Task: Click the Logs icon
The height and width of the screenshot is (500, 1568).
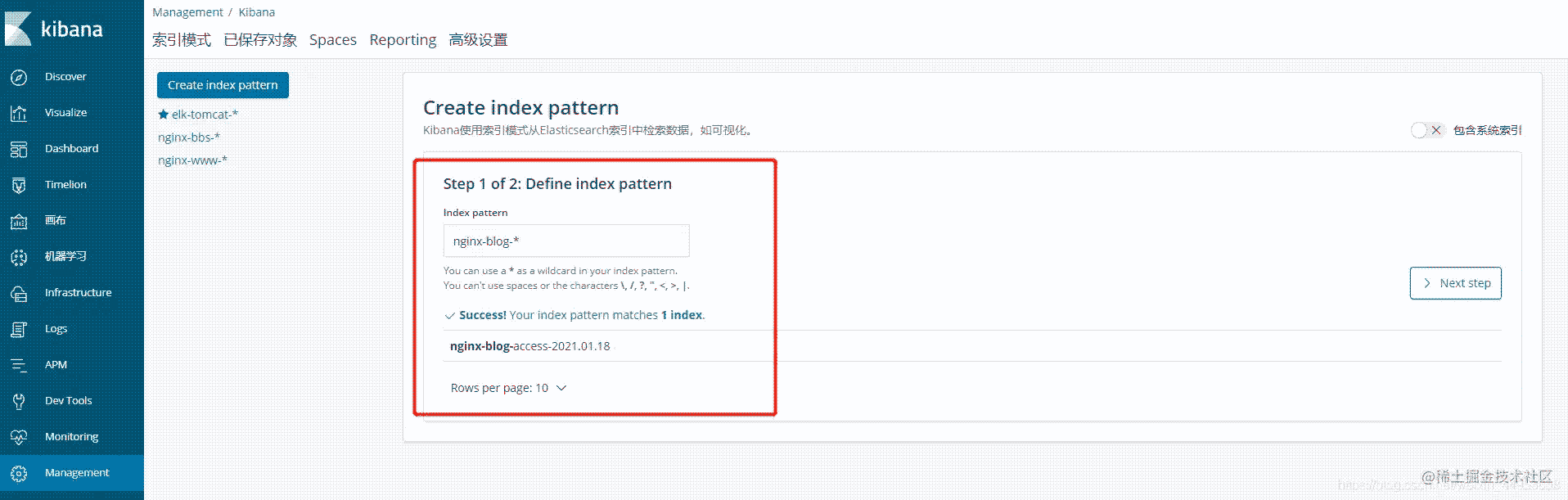Action: (19, 329)
